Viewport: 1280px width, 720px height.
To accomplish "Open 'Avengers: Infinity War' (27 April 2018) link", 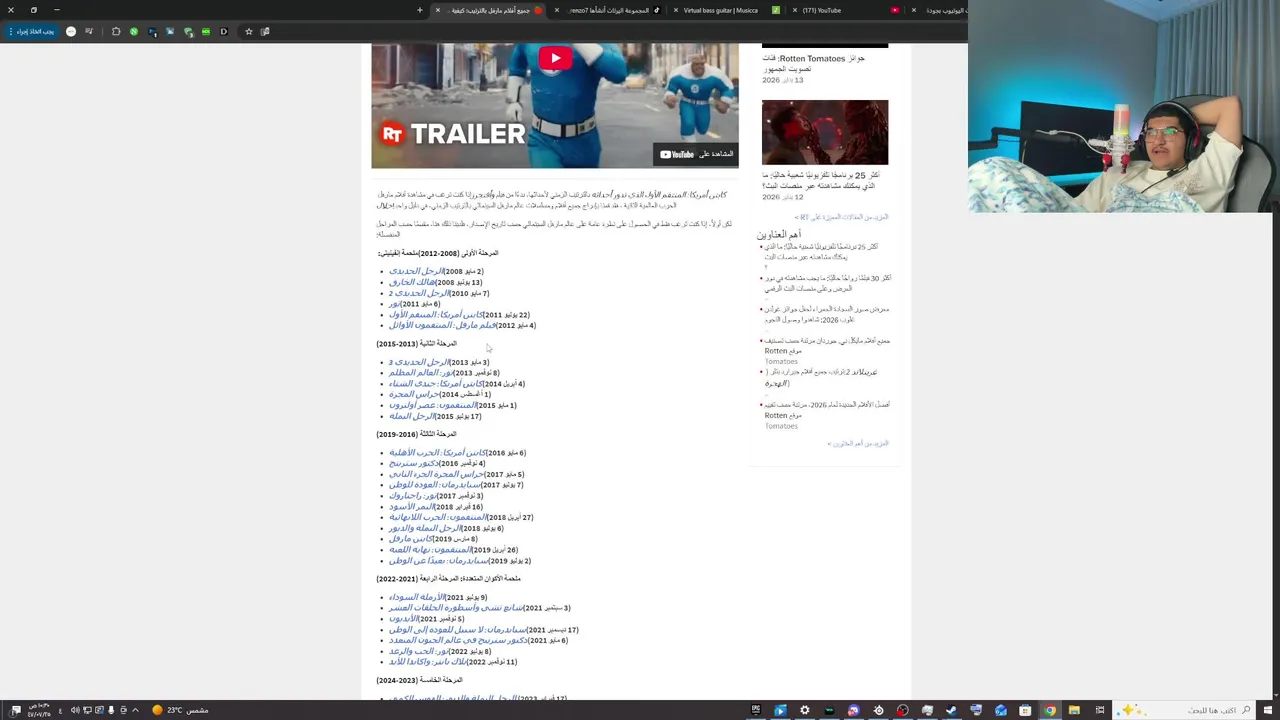I will [437, 517].
